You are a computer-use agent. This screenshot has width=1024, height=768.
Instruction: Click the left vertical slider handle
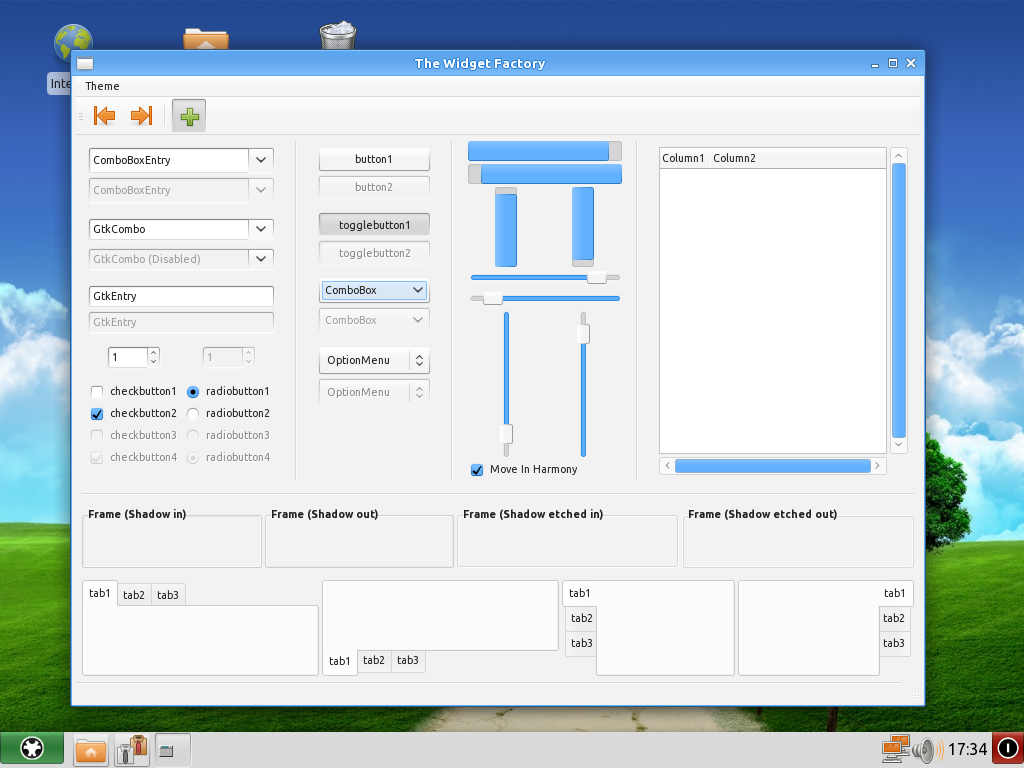point(506,434)
